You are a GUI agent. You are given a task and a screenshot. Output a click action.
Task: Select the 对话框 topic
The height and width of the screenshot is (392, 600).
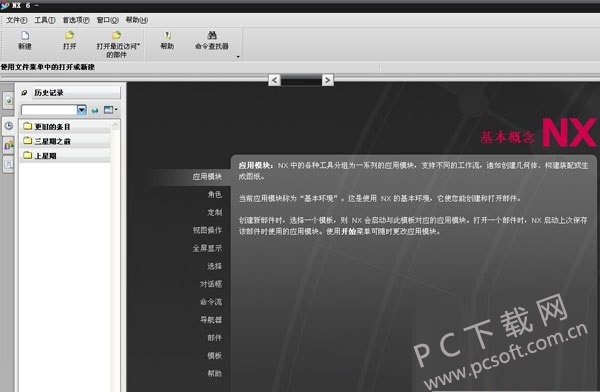coord(211,284)
